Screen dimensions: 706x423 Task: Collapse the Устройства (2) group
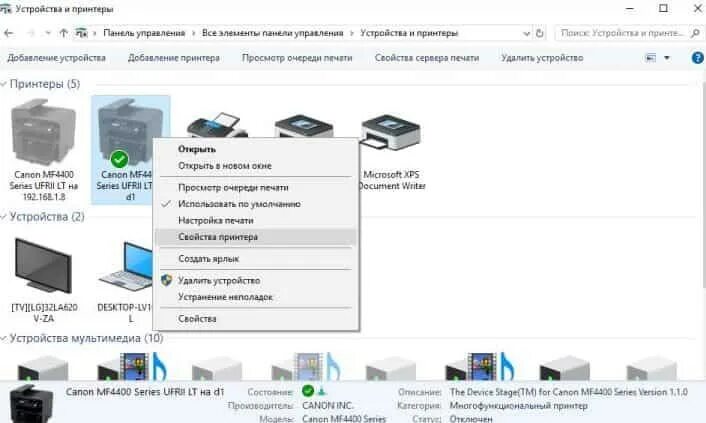[4, 217]
